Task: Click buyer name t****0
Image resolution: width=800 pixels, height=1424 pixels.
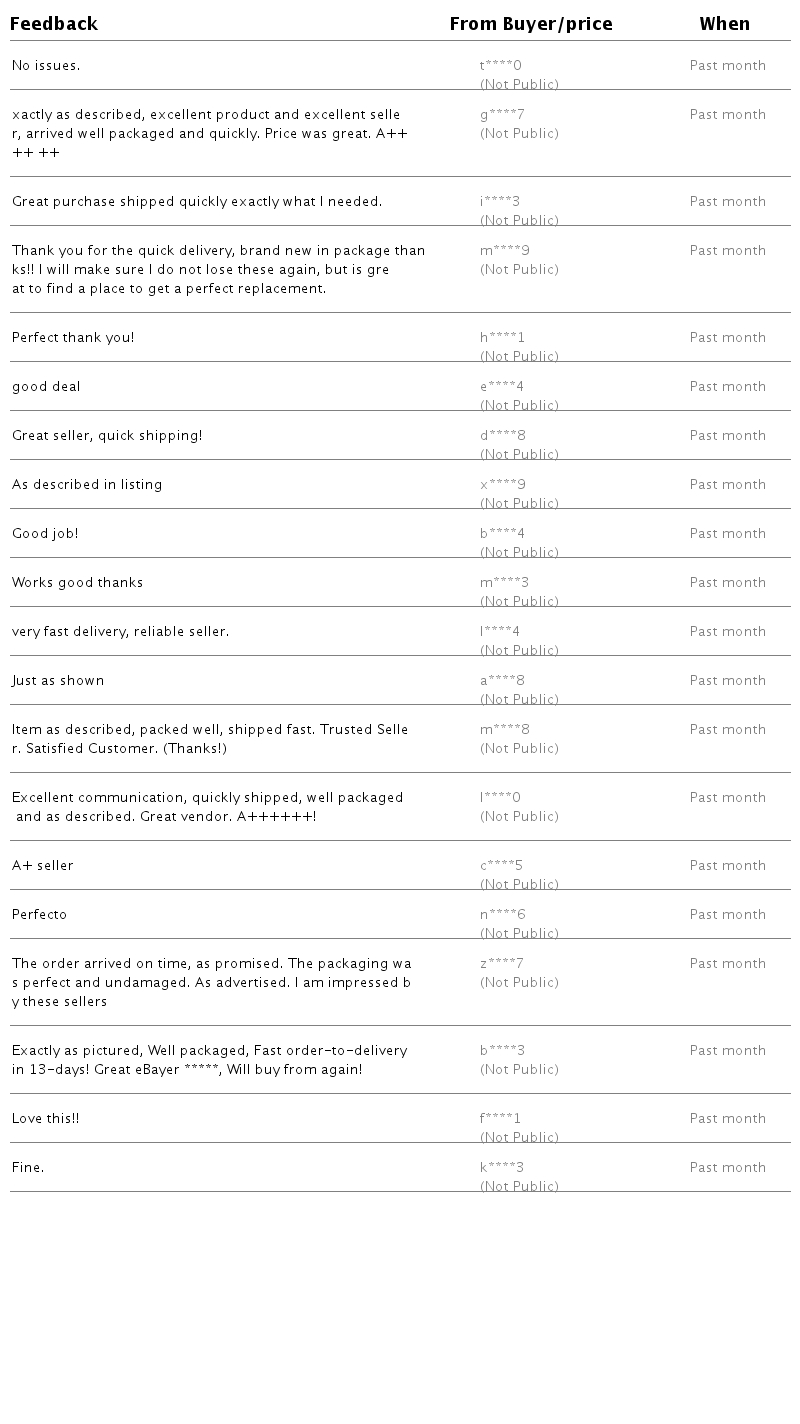Action: click(x=500, y=66)
